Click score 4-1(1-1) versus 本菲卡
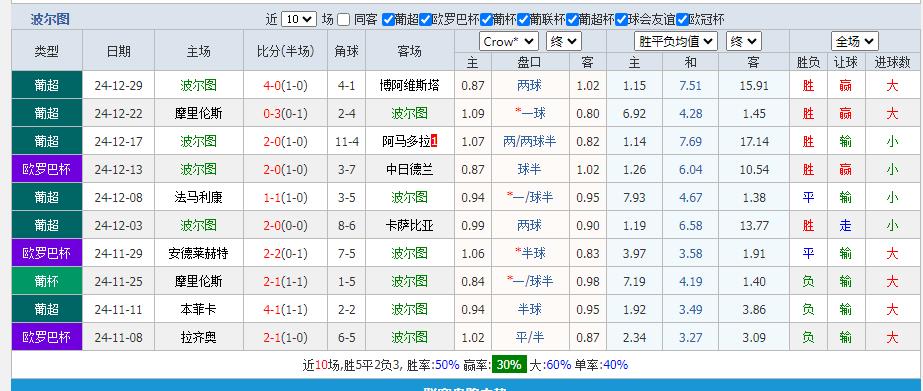Viewport: 923px width, 391px height. [285, 309]
